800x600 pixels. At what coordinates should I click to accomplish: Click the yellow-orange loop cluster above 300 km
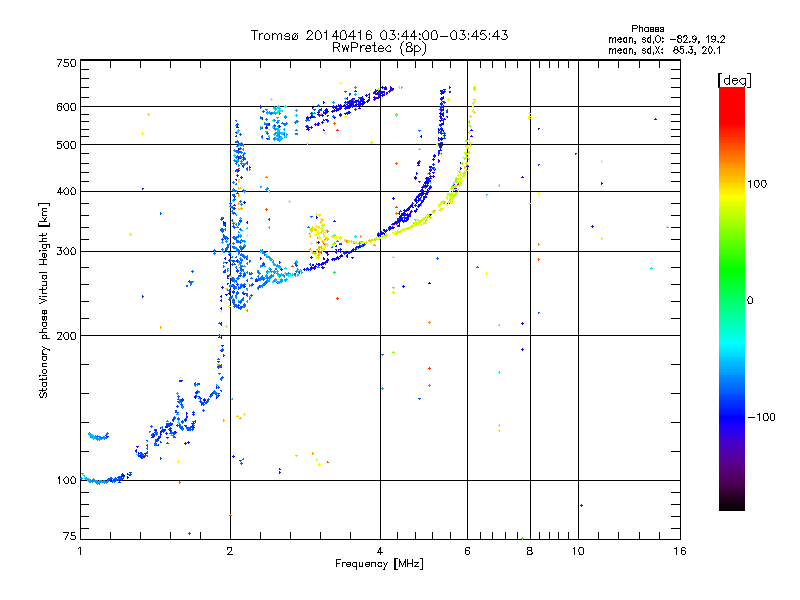pos(319,236)
